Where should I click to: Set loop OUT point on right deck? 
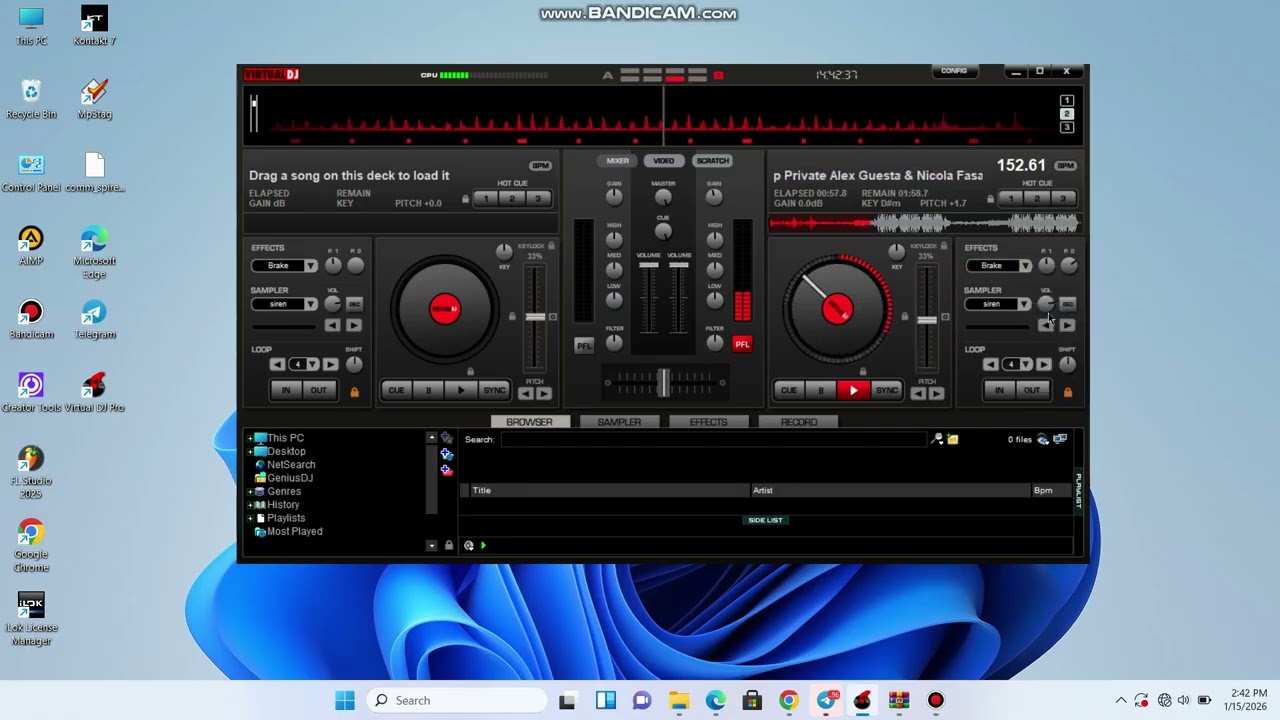tap(1031, 390)
